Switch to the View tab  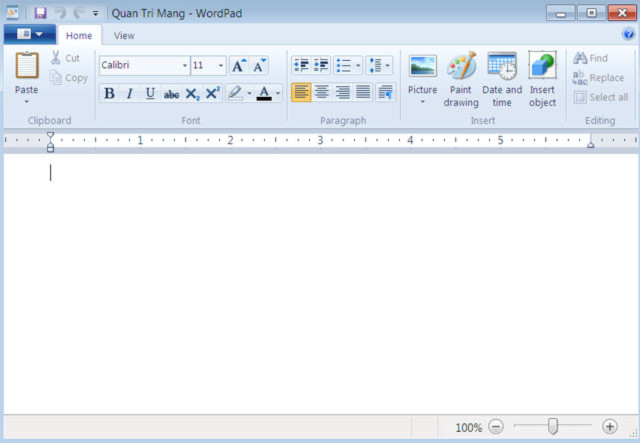pos(124,35)
